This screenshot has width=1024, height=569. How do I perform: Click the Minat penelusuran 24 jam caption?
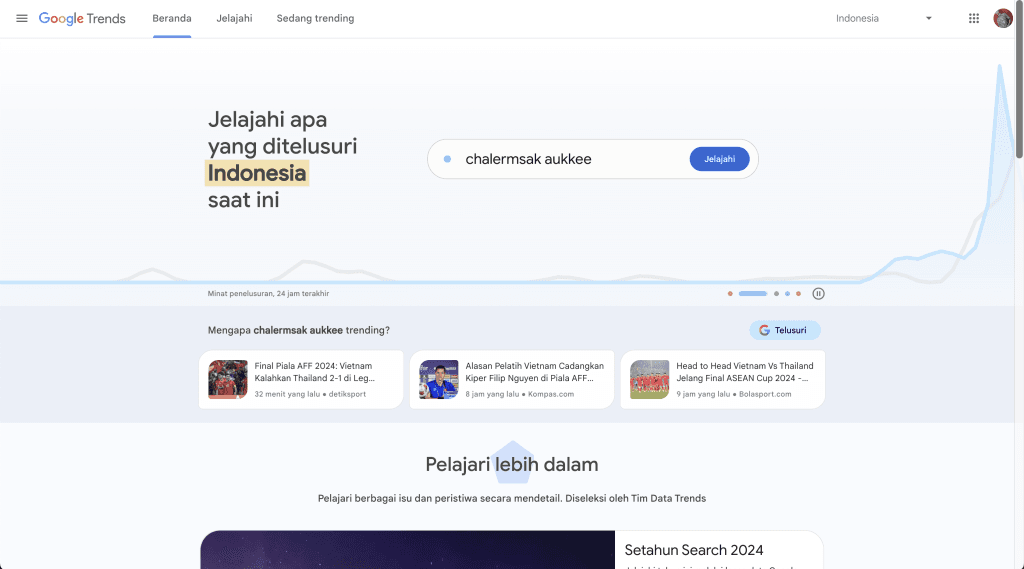coord(268,294)
